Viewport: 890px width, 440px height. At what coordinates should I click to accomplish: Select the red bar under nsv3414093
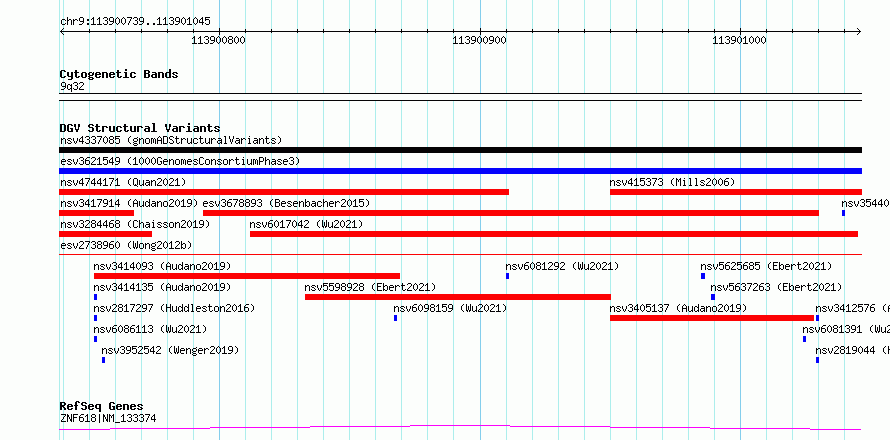coord(247,276)
